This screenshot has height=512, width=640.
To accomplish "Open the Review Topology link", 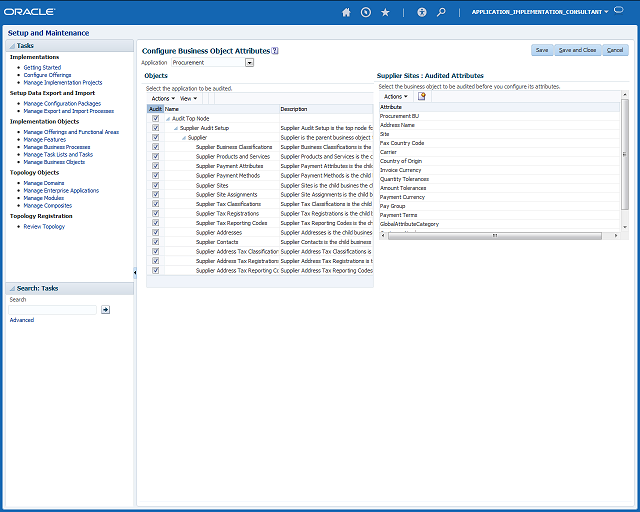I will 44,227.
